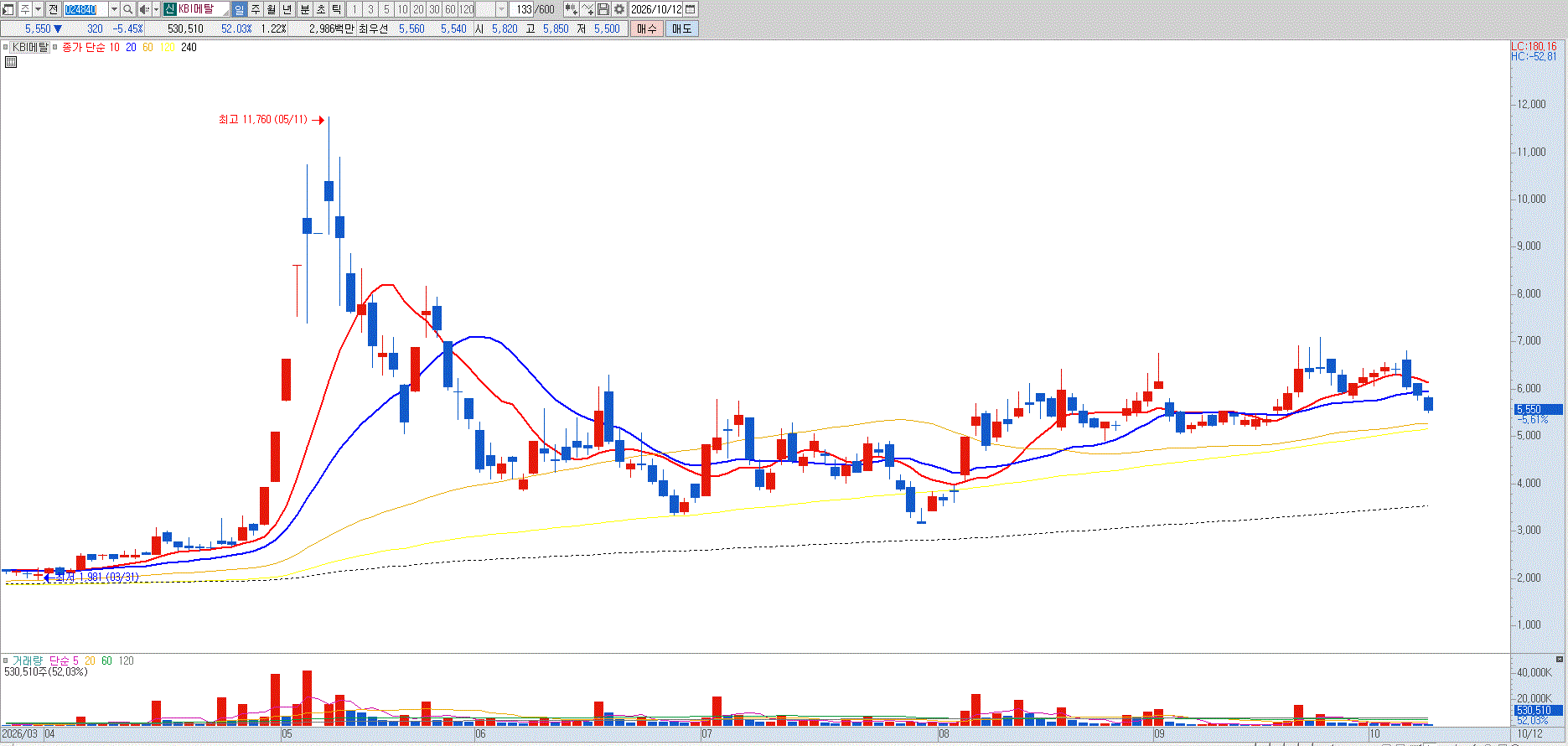Select the 10 interval button

[402, 9]
